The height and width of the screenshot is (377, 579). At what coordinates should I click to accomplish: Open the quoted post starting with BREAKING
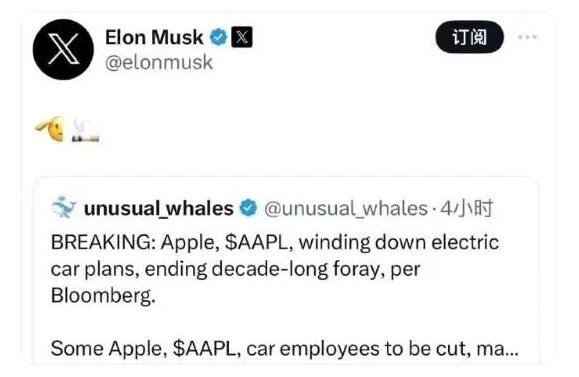tap(286, 270)
